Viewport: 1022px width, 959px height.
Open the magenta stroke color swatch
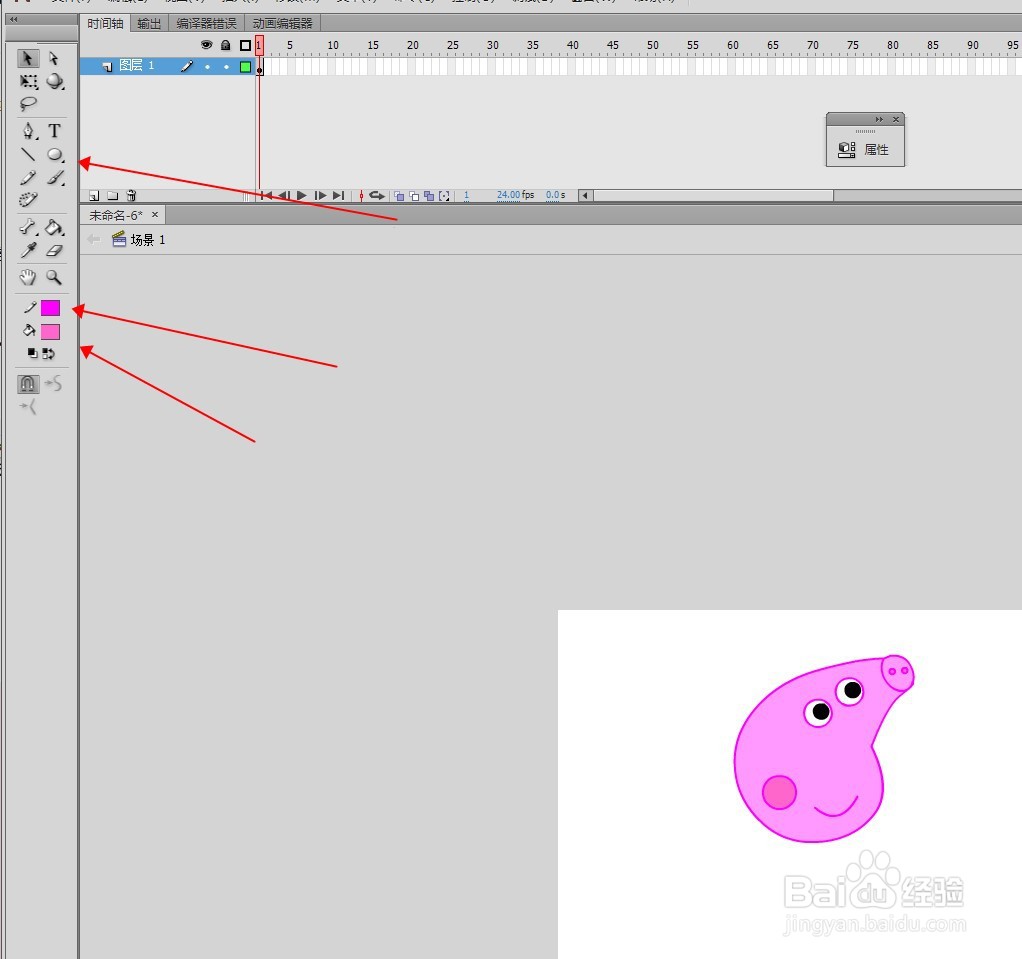50,308
